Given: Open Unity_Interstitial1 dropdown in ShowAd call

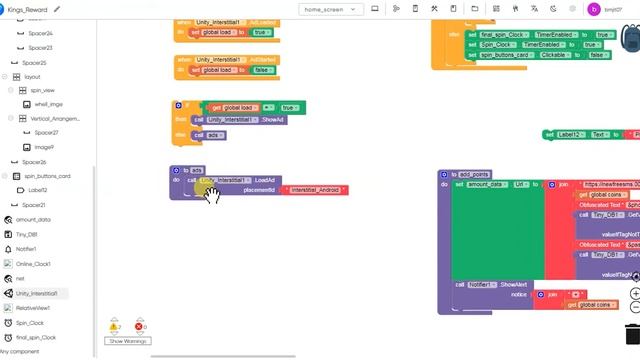Looking at the screenshot, I should click(x=232, y=120).
